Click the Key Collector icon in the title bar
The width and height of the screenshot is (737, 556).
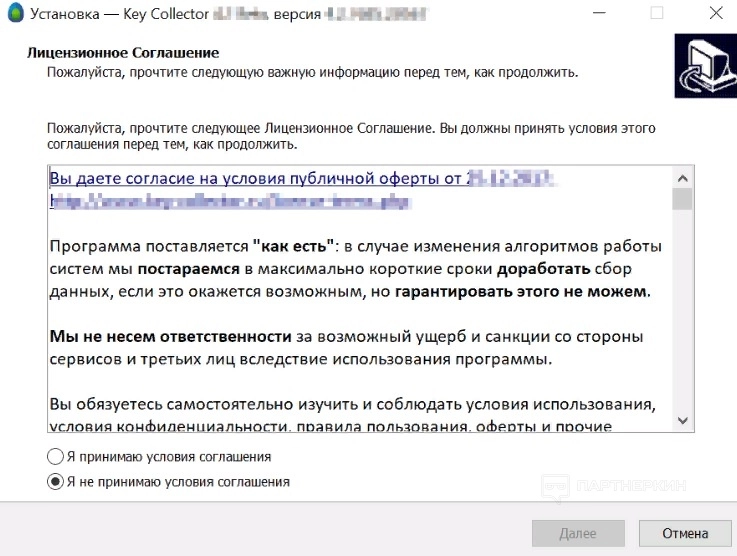pos(16,13)
